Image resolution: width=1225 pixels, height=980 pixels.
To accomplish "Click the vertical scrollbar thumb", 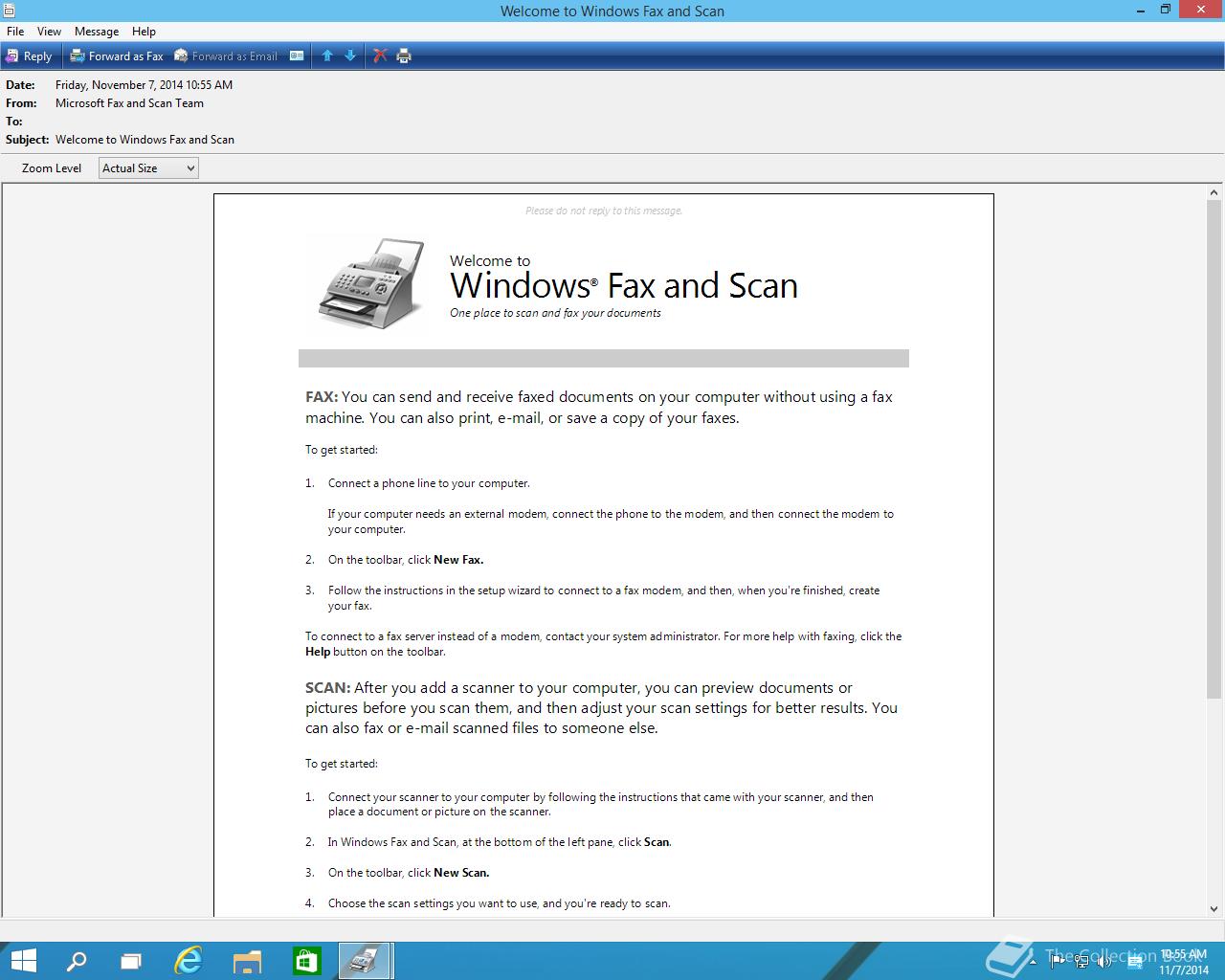I will tap(1214, 449).
